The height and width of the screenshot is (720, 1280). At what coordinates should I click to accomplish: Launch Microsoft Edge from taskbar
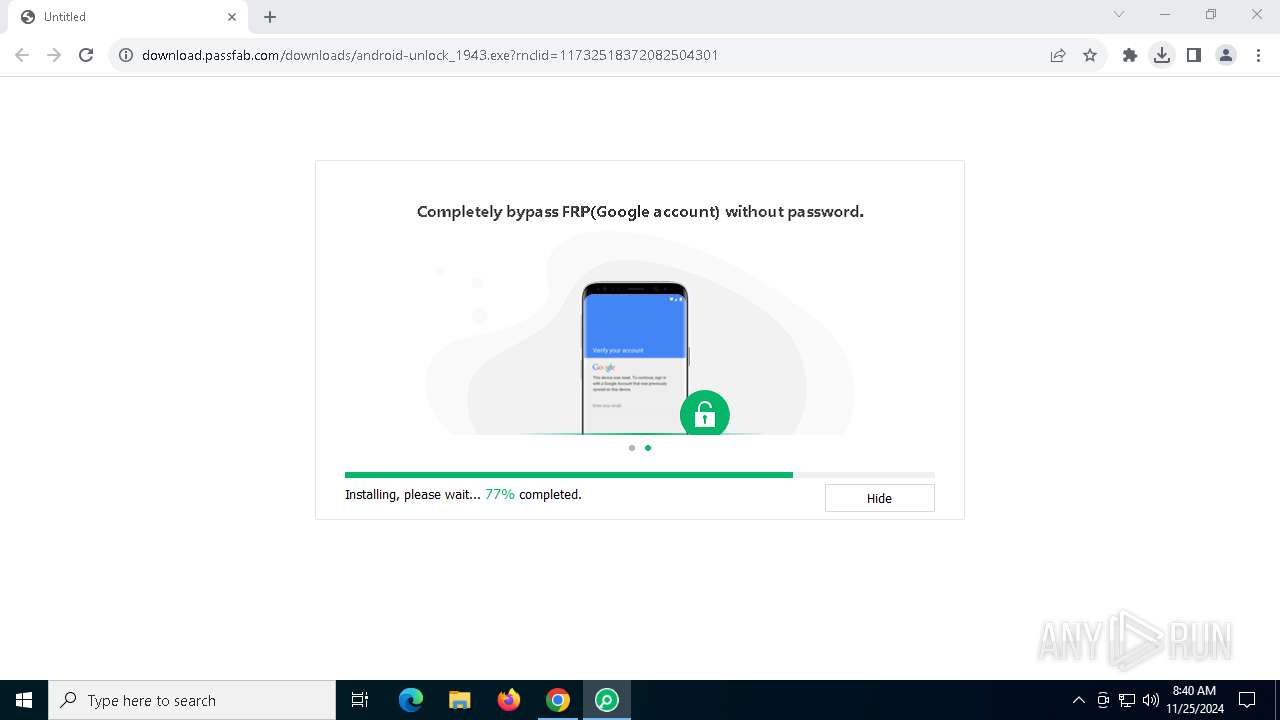(x=411, y=700)
